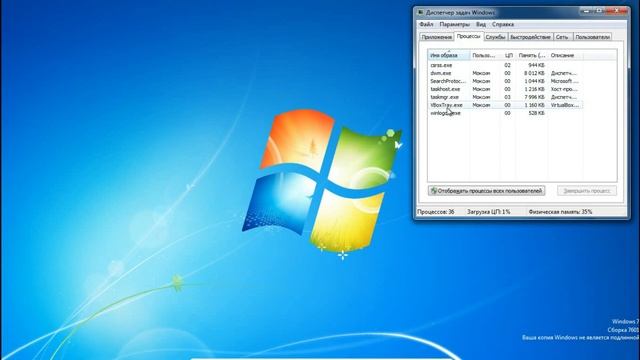This screenshot has width=640, height=360.
Task: Click the shield icon on show-all-users button
Action: [433, 191]
